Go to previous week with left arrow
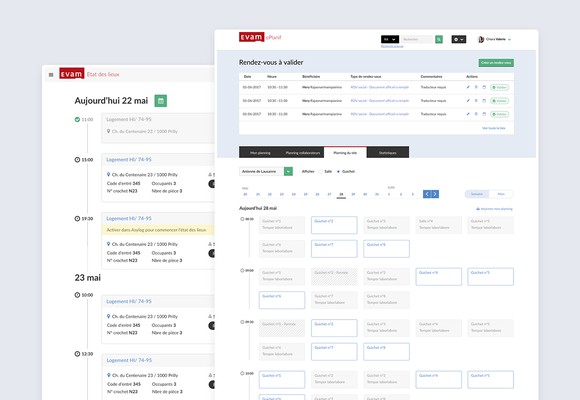Viewport: 580px width, 400px height. [427, 194]
